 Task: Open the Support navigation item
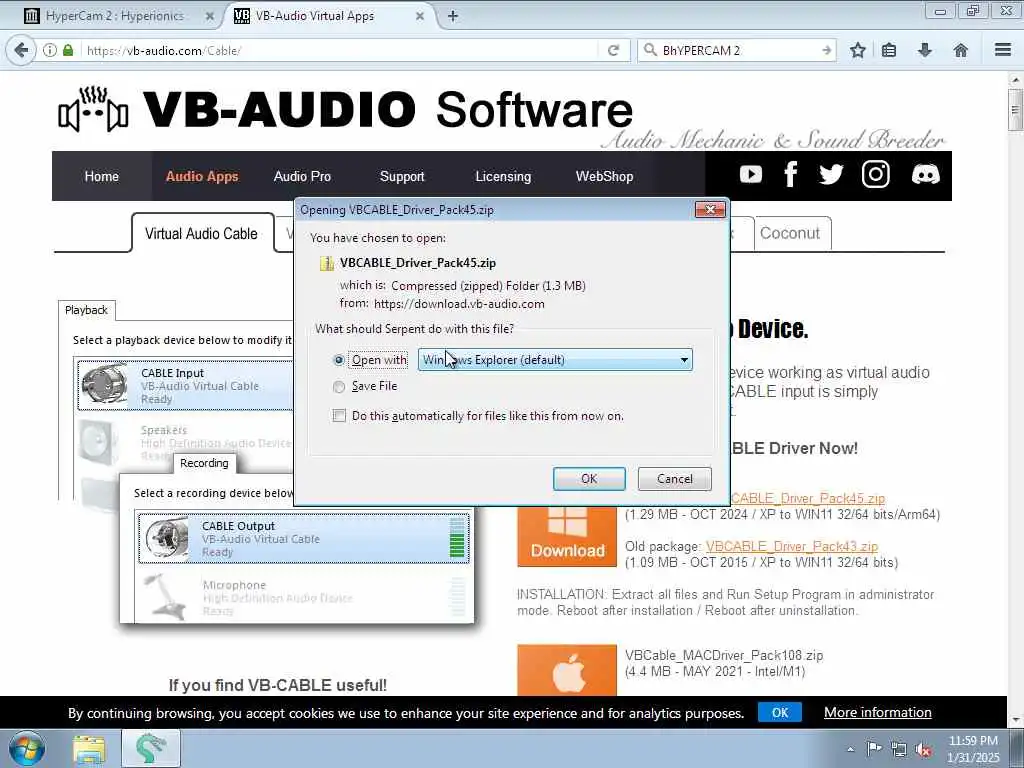(x=402, y=176)
